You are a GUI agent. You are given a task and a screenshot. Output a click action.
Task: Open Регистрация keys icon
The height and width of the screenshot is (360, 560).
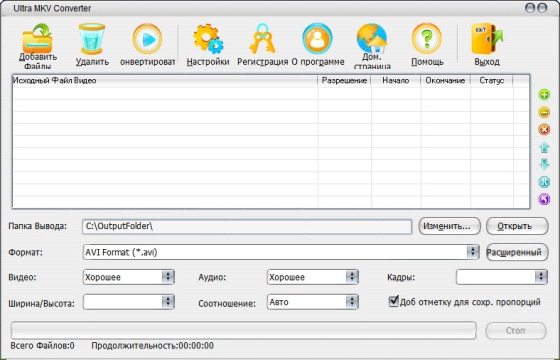(262, 39)
